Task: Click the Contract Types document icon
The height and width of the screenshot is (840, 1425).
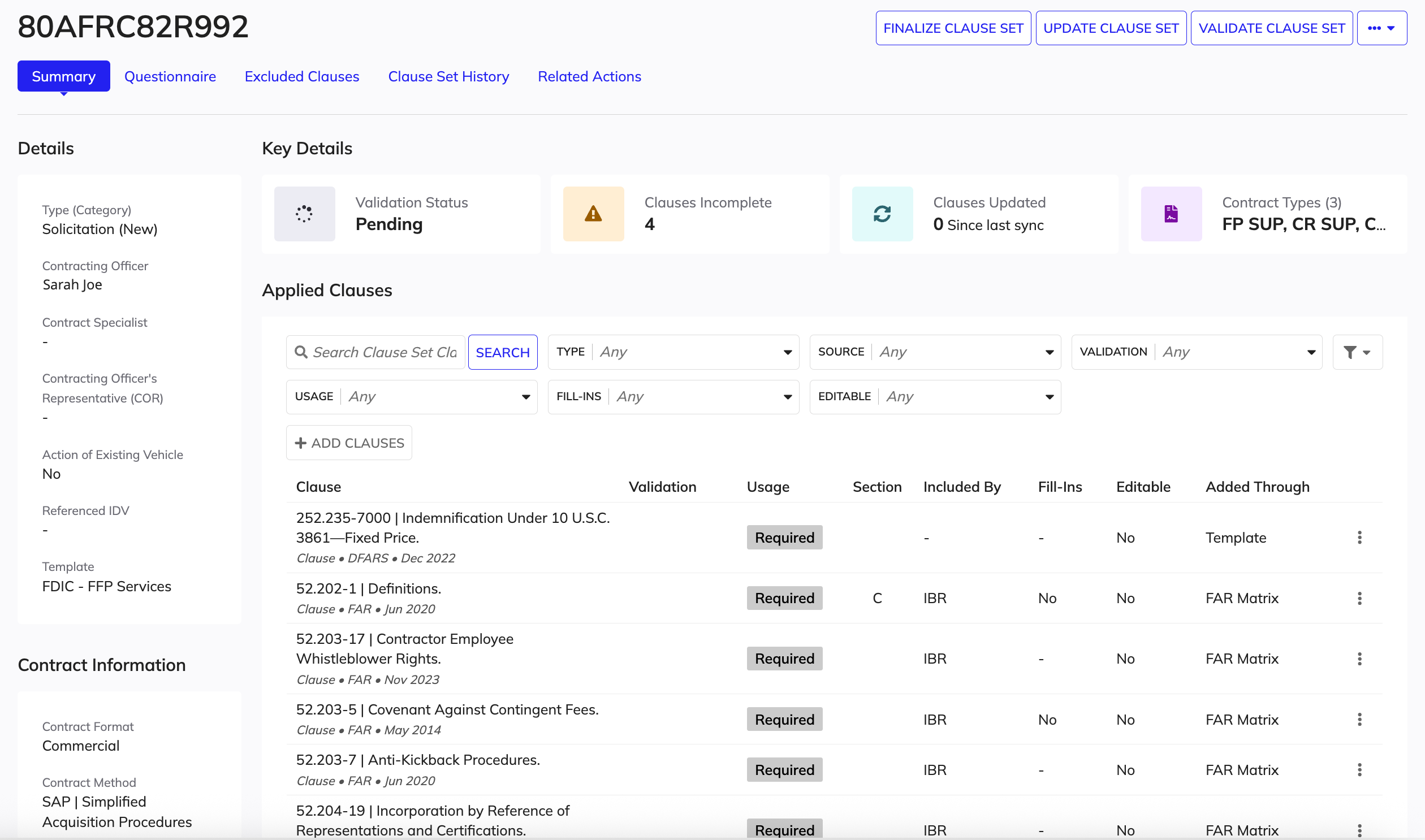Action: pyautogui.click(x=1171, y=214)
